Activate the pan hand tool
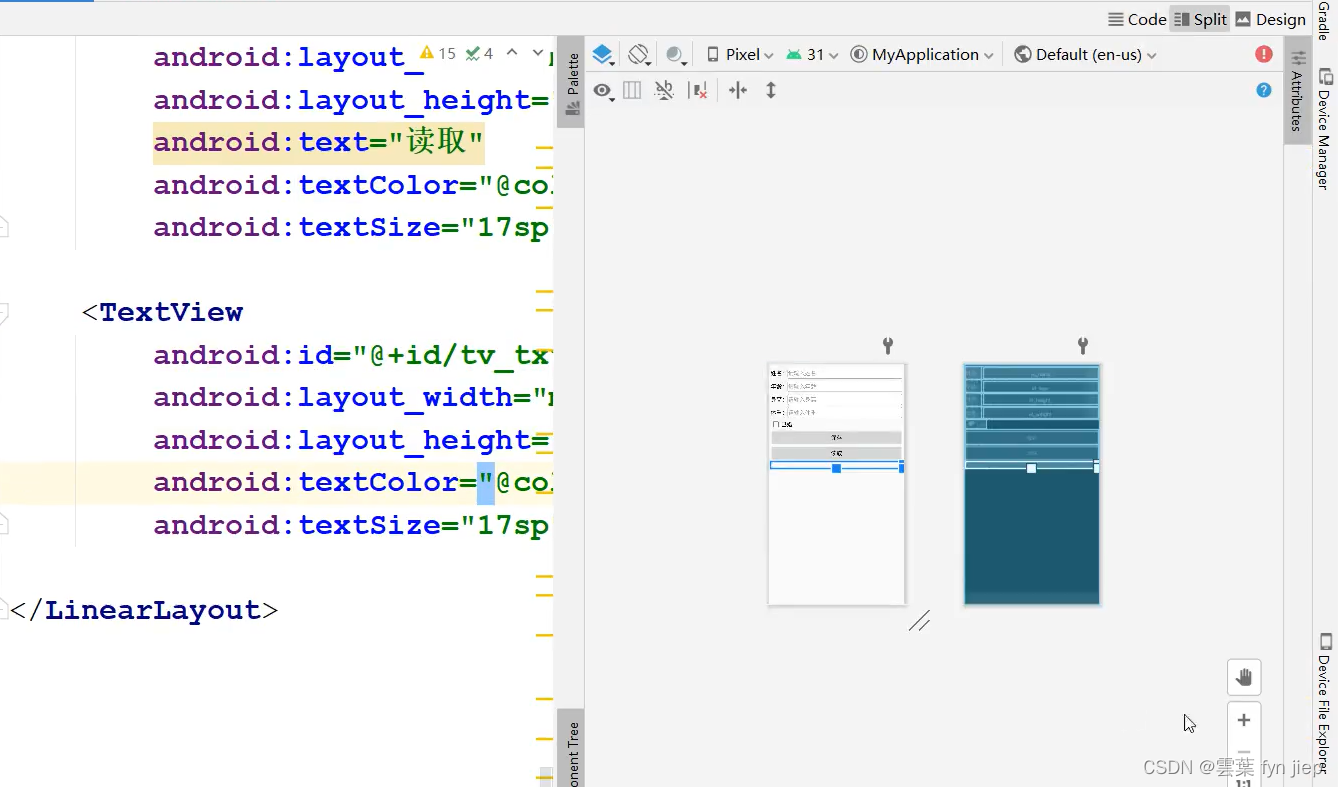Screen dimensions: 1338x787 click(x=1244, y=677)
